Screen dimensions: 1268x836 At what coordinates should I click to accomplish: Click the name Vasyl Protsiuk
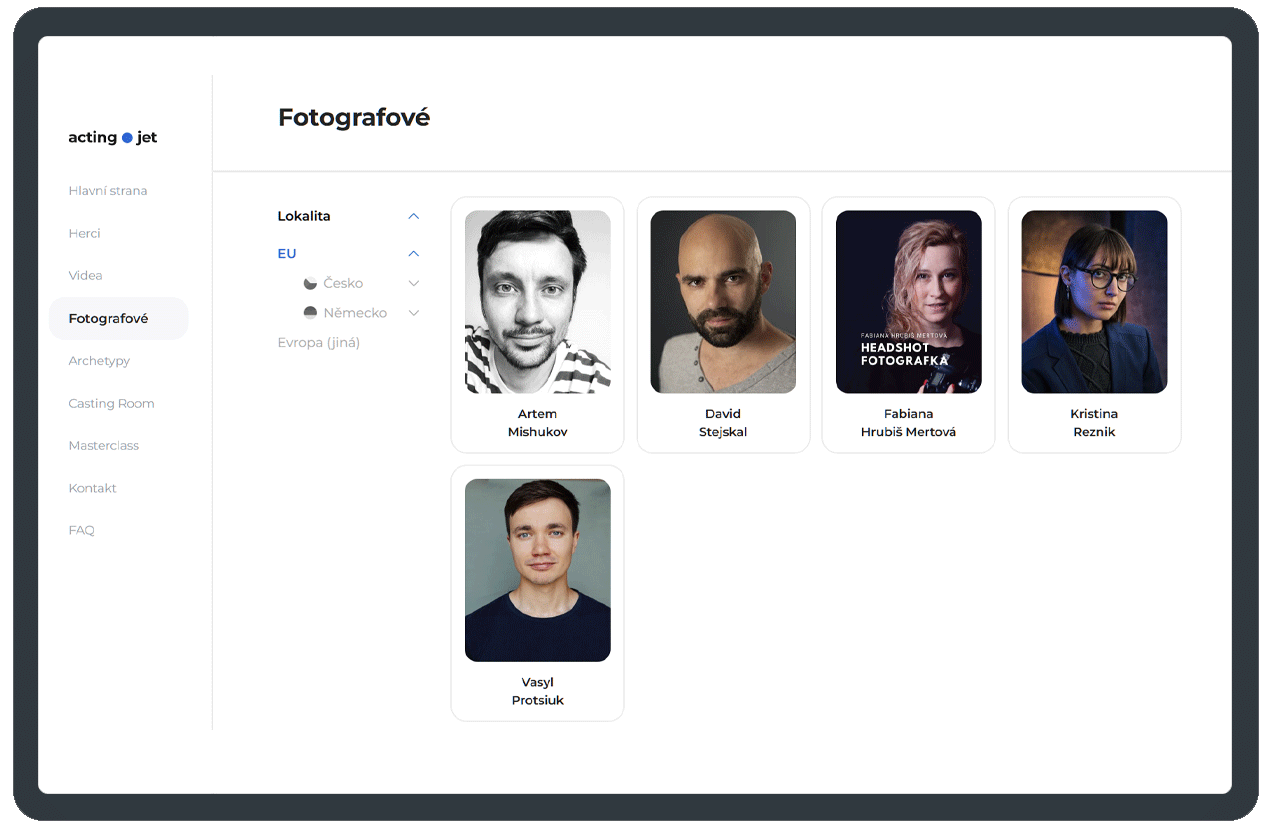click(538, 692)
